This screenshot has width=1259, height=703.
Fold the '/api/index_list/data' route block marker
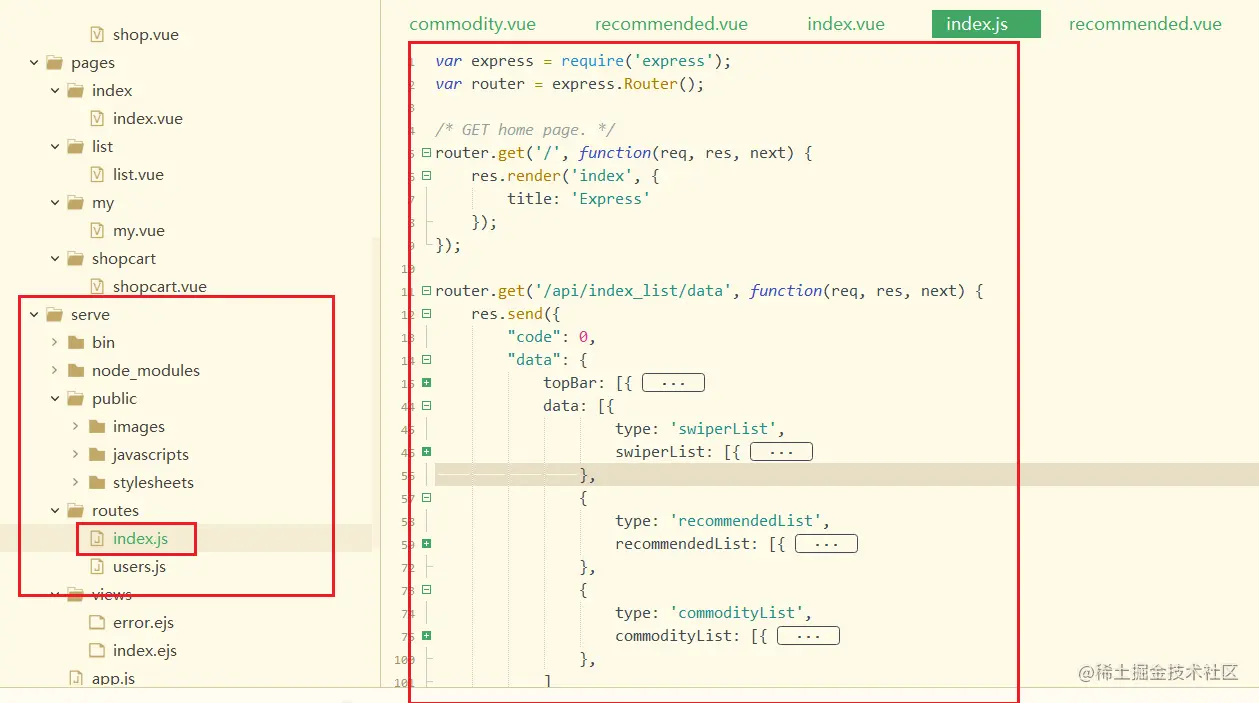click(427, 291)
